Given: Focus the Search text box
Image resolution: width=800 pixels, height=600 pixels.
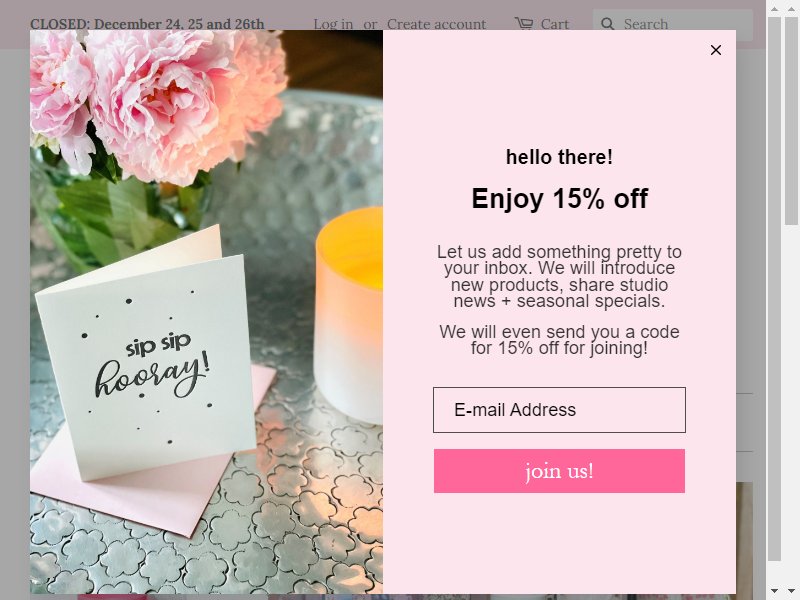Looking at the screenshot, I should [x=672, y=24].
